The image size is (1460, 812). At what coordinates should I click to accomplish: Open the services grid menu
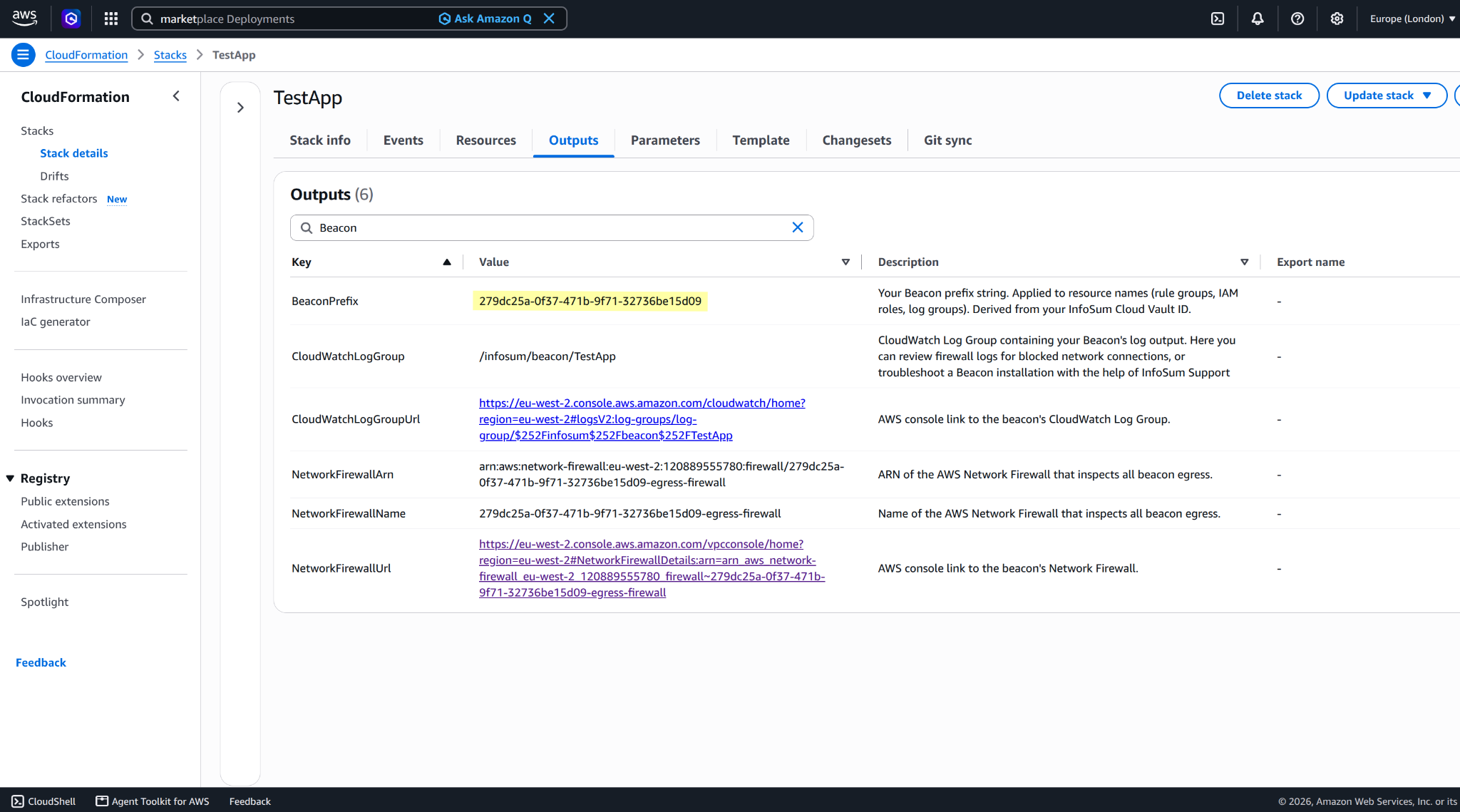coord(110,19)
